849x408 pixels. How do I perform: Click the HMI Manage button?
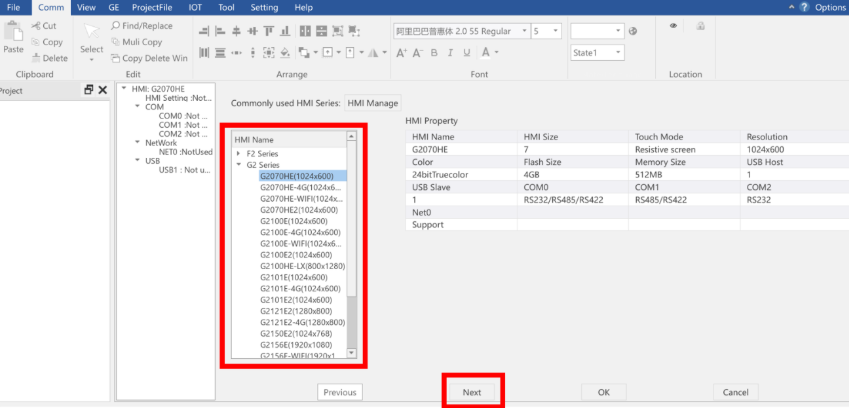click(x=373, y=103)
